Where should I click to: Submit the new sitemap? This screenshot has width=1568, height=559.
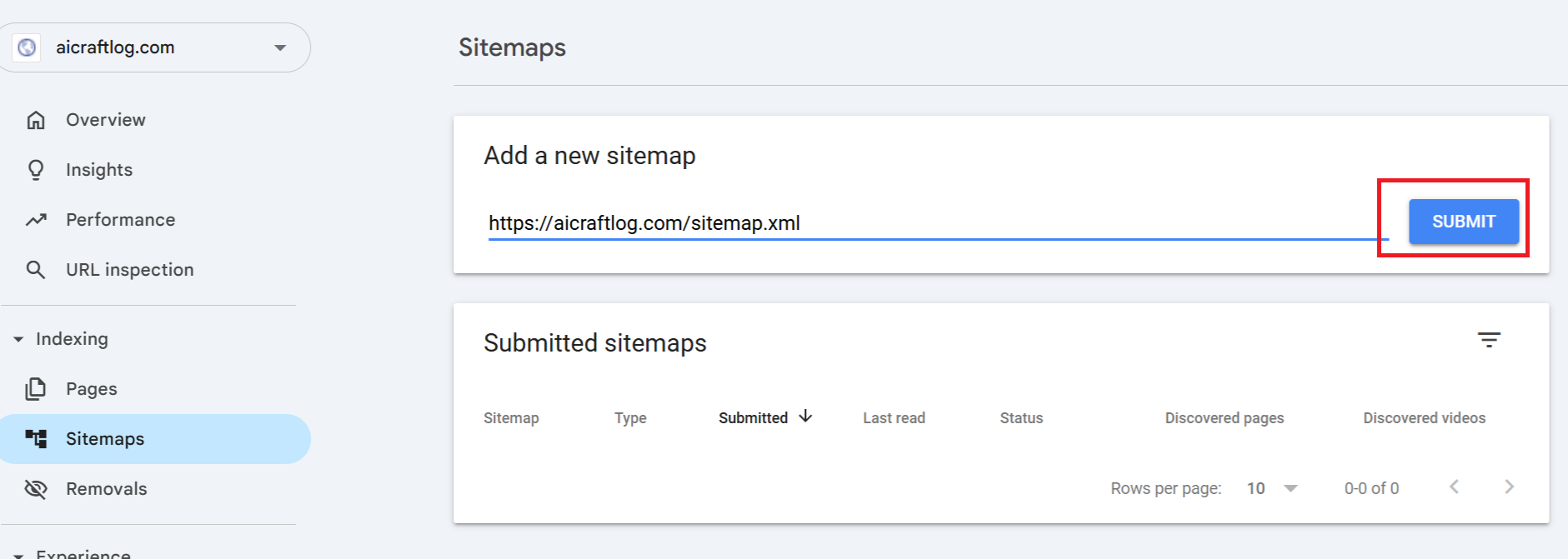[x=1464, y=222]
